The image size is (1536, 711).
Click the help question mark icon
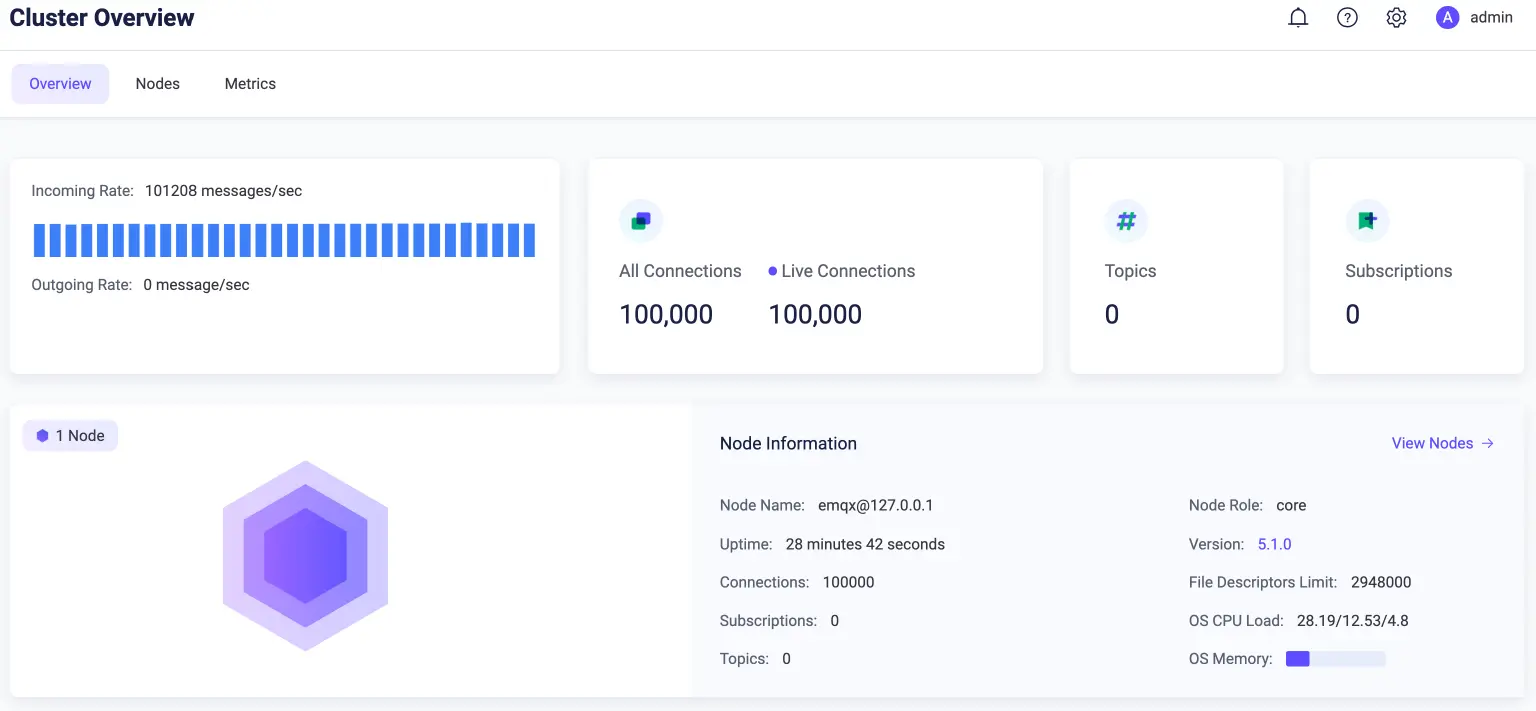[x=1347, y=17]
